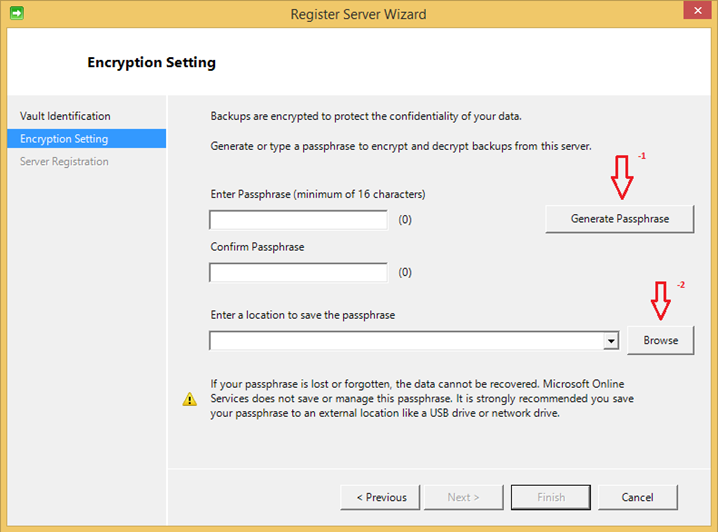
Task: Click the red arrow labeled -2
Action: click(x=660, y=300)
